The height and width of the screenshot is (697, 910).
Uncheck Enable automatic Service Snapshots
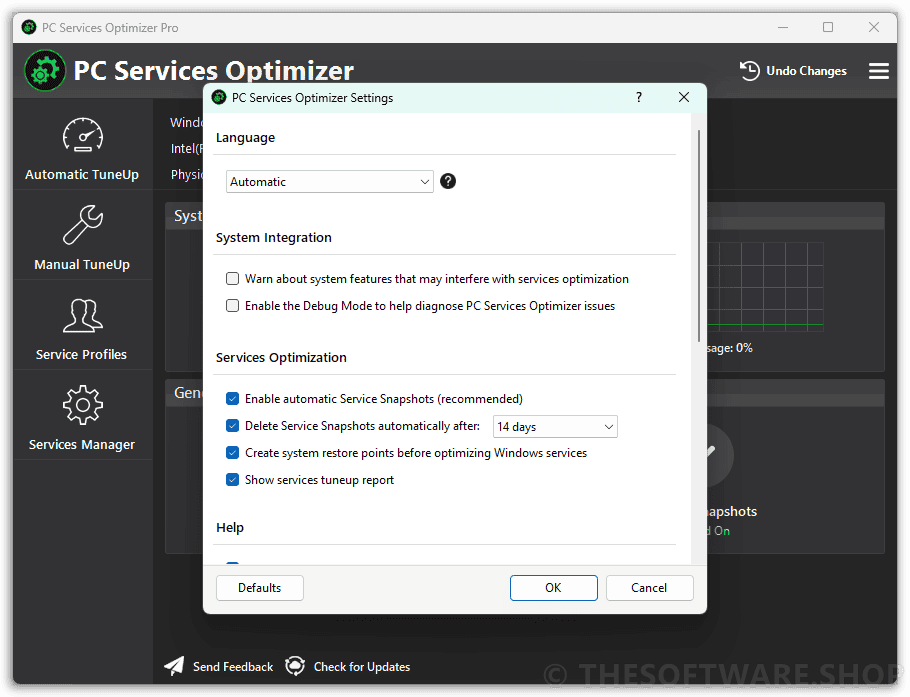(232, 399)
